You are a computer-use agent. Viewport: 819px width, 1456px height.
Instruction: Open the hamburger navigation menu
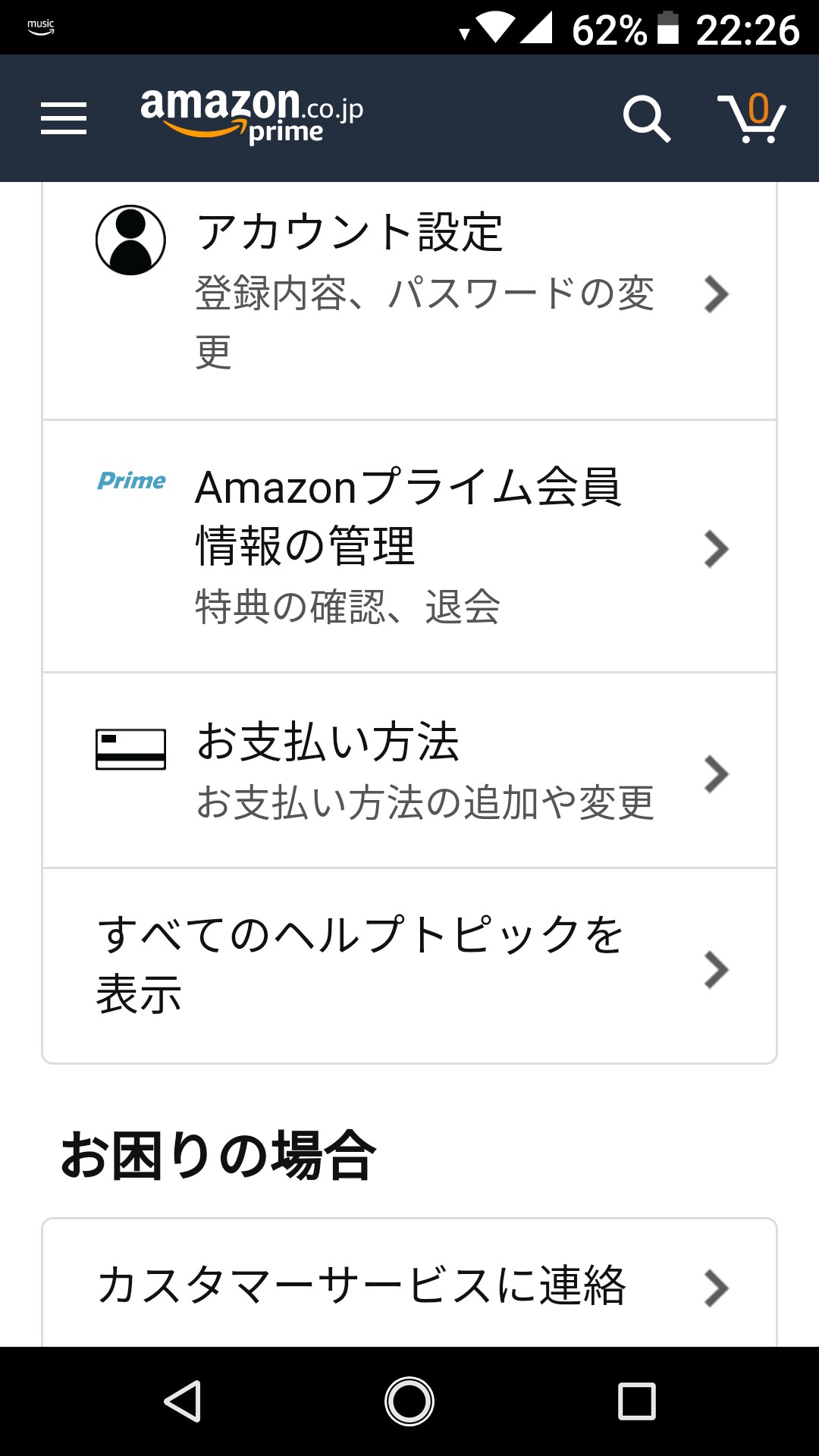(64, 118)
